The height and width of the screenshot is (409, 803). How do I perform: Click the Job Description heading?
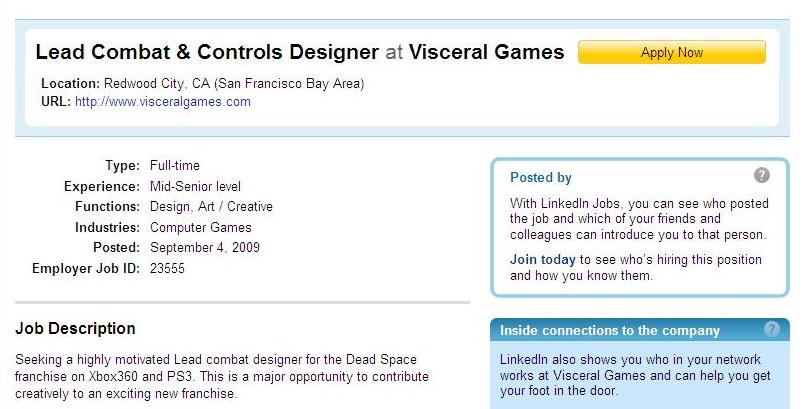[75, 328]
